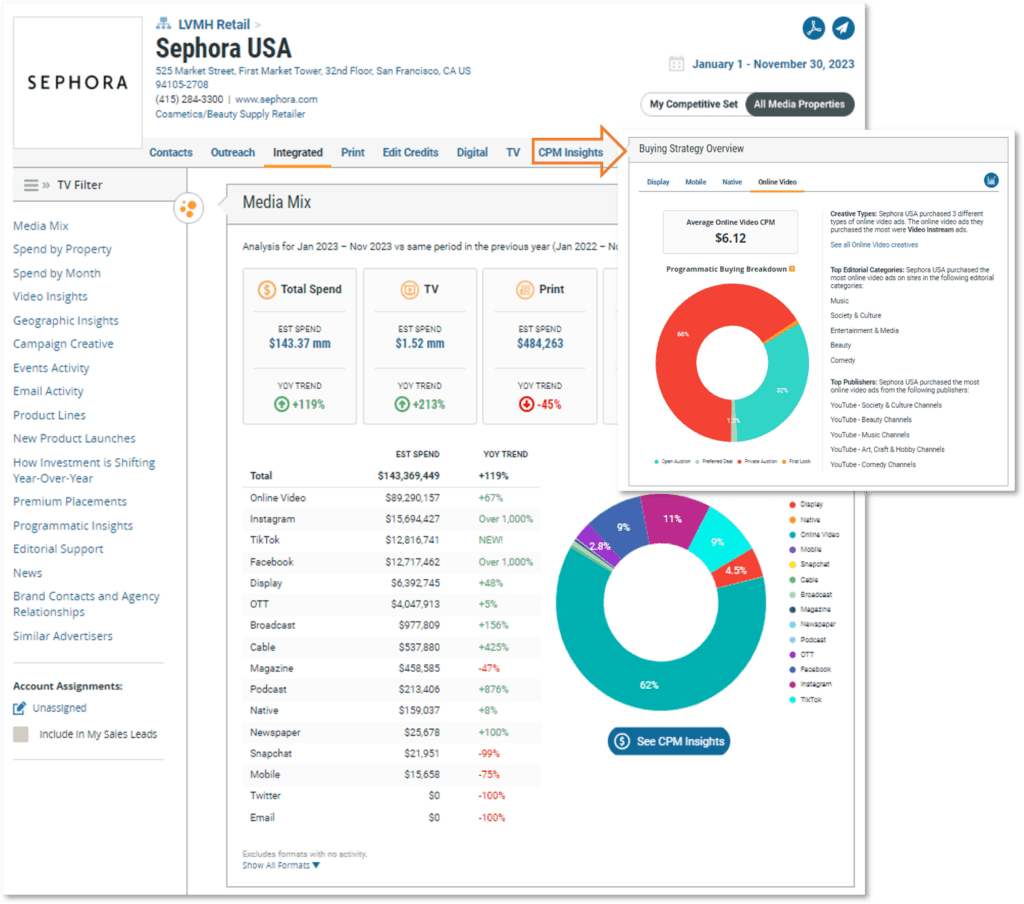Image resolution: width=1024 pixels, height=904 pixels.
Task: Open Events Activity in sidebar
Action: coord(51,368)
